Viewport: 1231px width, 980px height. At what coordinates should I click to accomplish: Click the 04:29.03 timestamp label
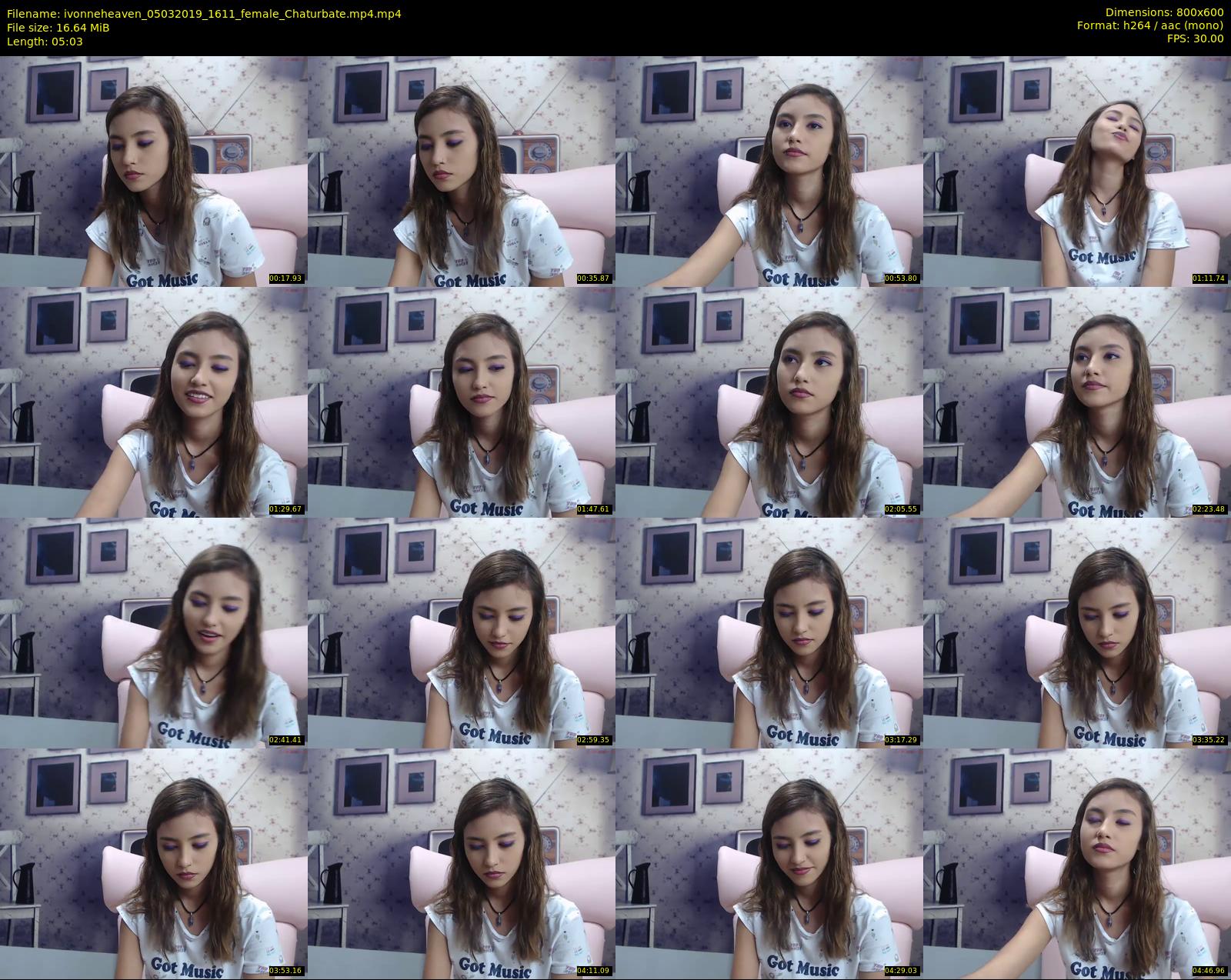pyautogui.click(x=901, y=971)
